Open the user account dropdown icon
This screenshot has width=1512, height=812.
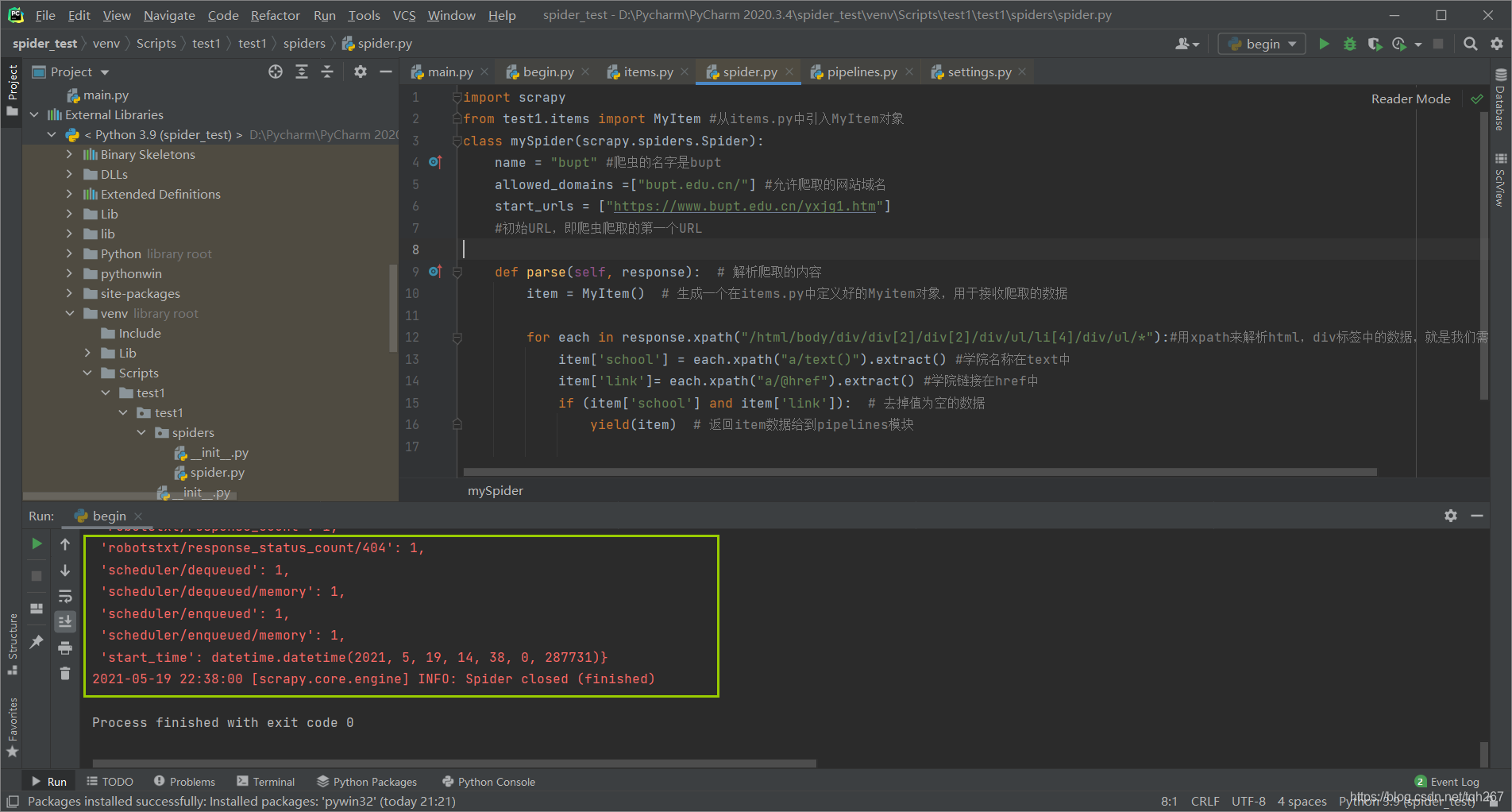point(1188,44)
